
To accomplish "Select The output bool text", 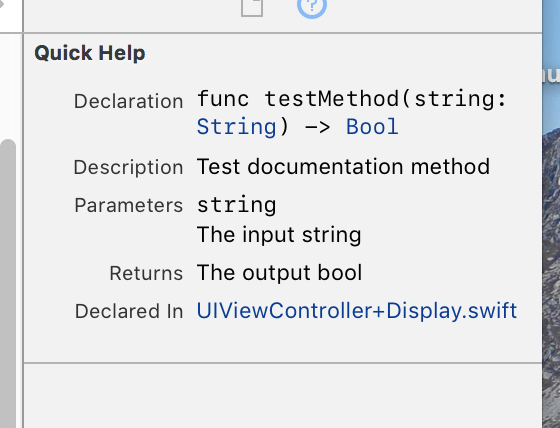I will [280, 273].
